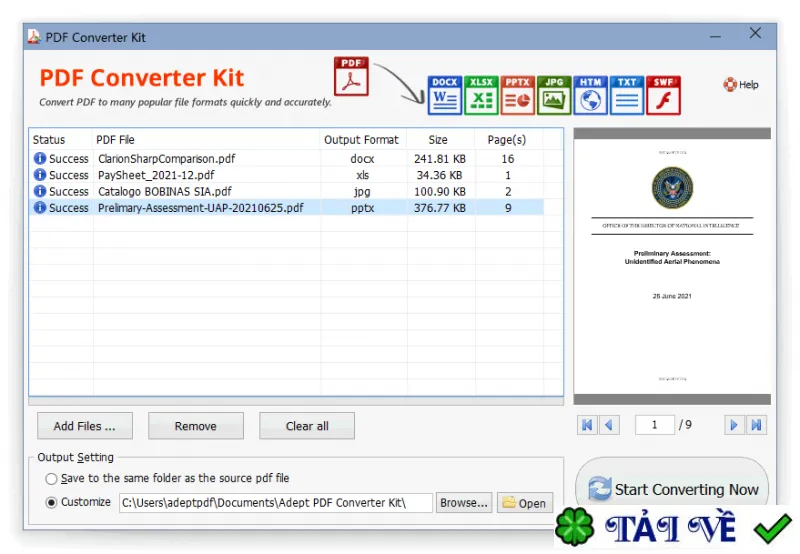Select the PaySheet_2021-12.pdf row
The height and width of the screenshot is (554, 800).
pos(286,175)
